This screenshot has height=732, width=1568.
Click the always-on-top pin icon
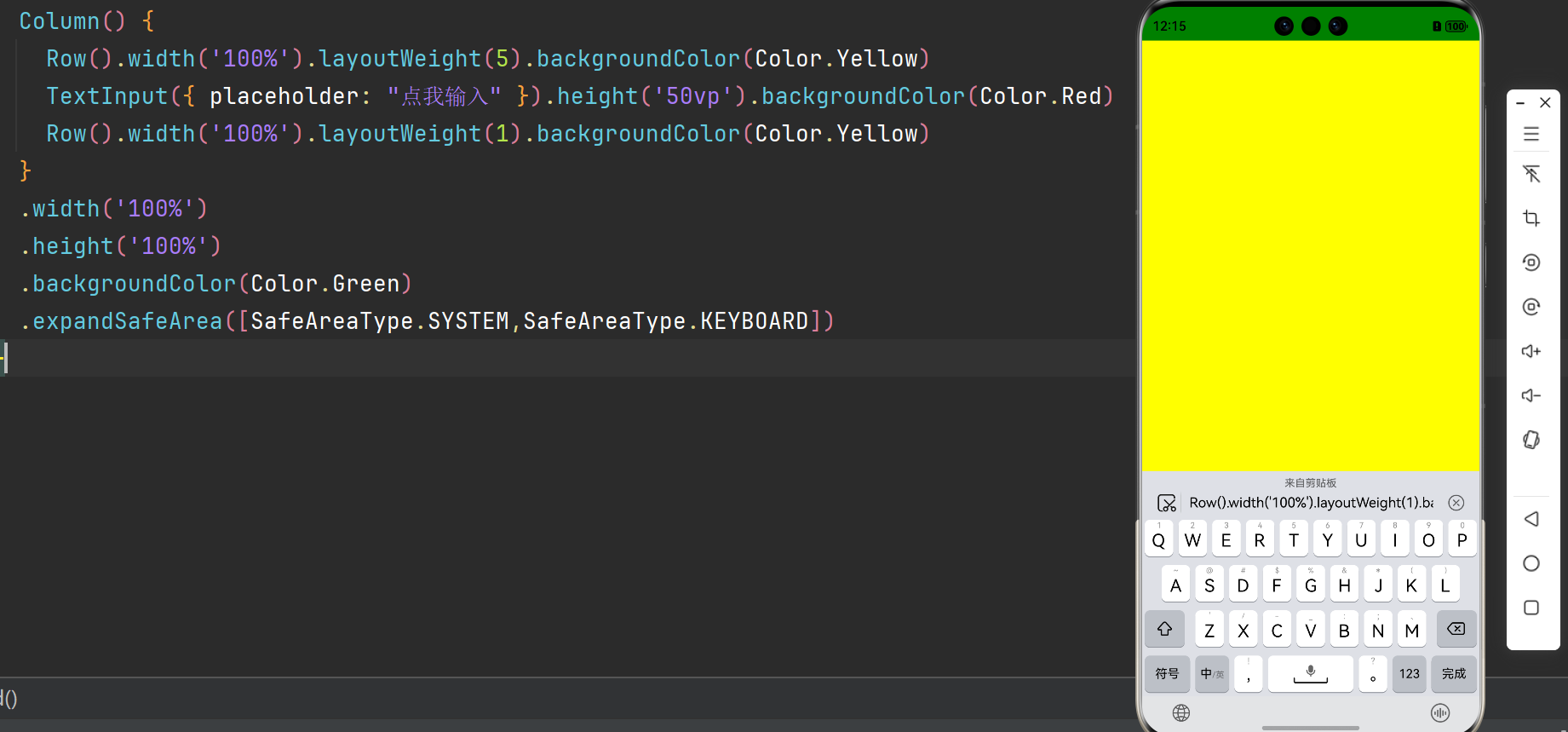pyautogui.click(x=1531, y=174)
